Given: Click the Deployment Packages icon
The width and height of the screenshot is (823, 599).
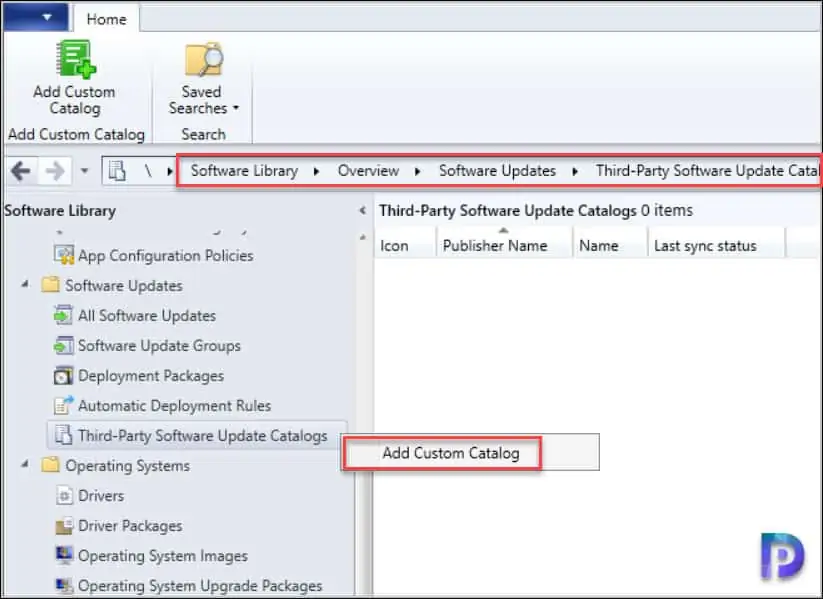Looking at the screenshot, I should coord(63,375).
